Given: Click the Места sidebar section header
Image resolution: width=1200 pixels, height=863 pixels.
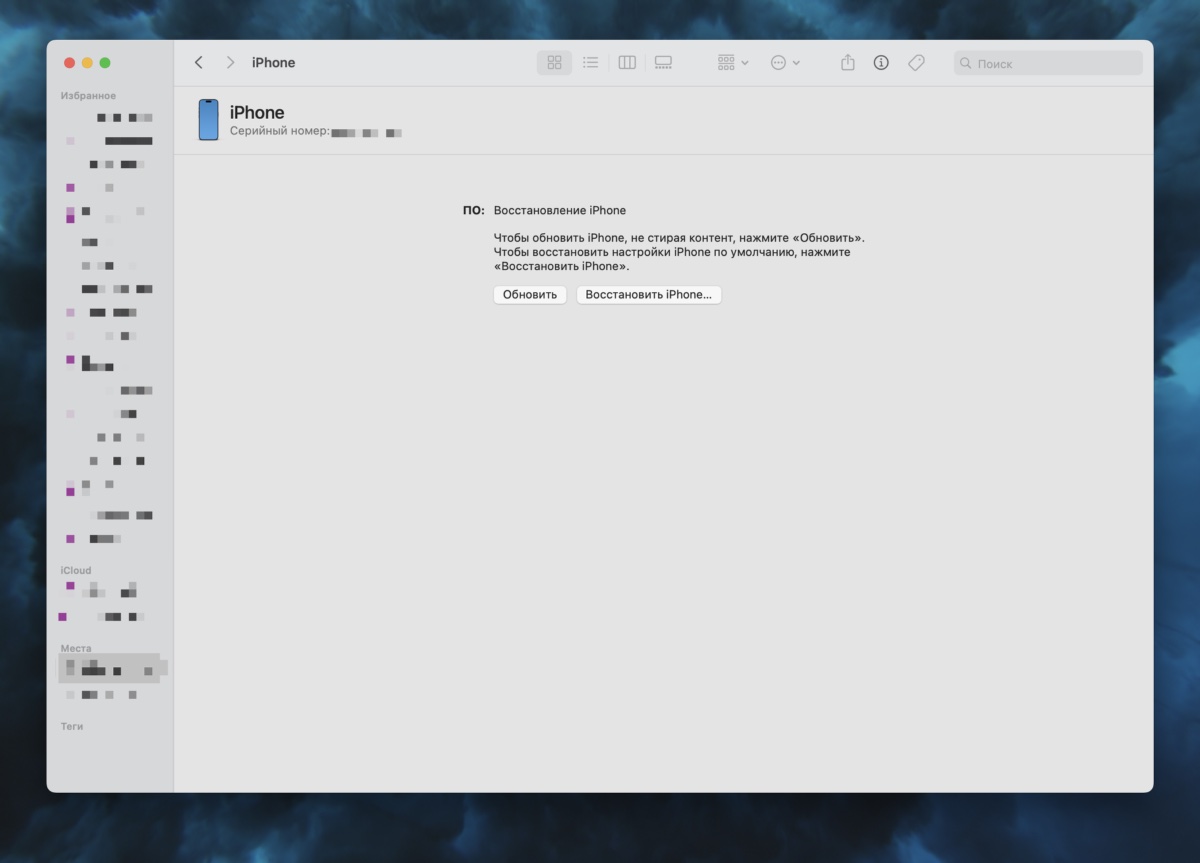Looking at the screenshot, I should [x=76, y=649].
